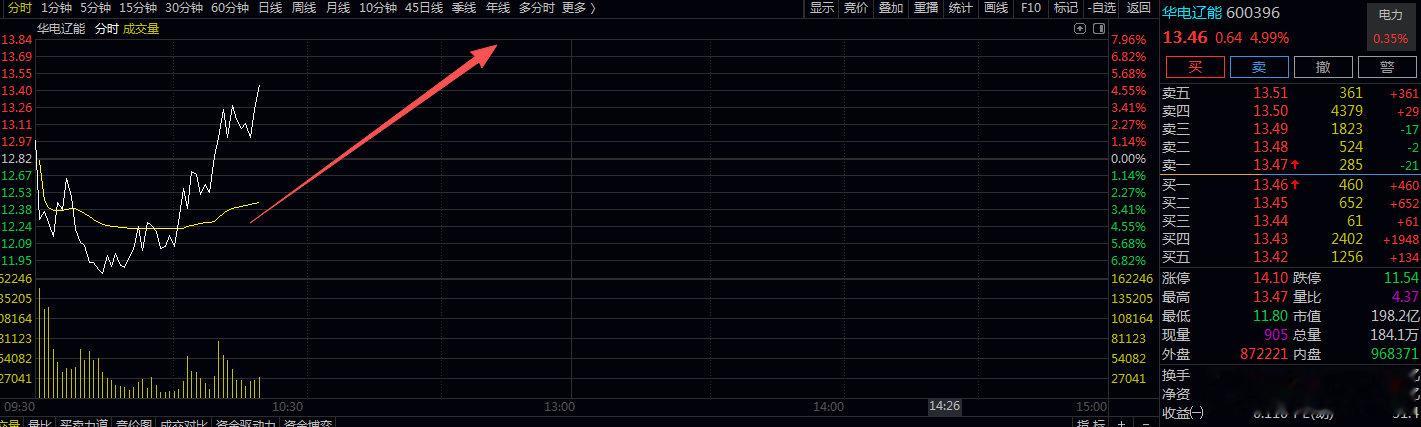Click the 买一 price 13.46
Image resolution: width=1421 pixels, height=427 pixels.
pyautogui.click(x=1270, y=185)
